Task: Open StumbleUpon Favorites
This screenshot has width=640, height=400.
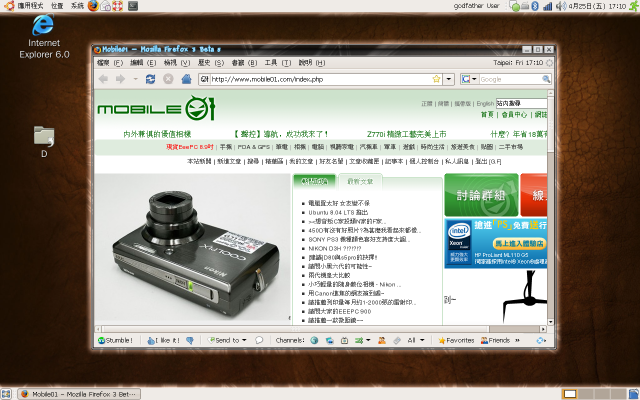Action: tap(456, 340)
